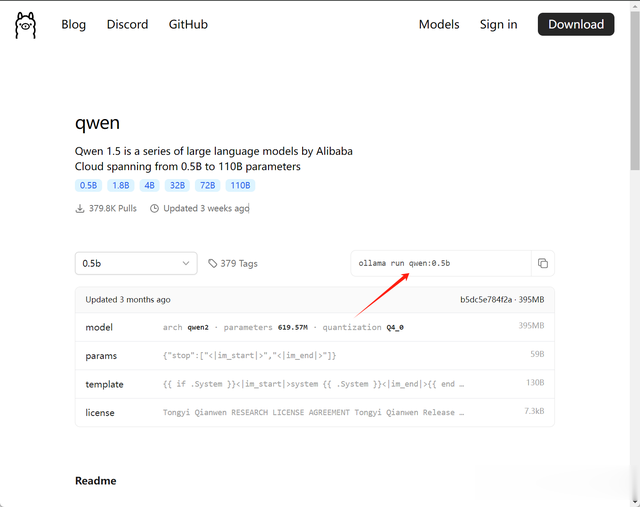Select the 32B size tag
Screen dimensions: 640x507
[177, 185]
